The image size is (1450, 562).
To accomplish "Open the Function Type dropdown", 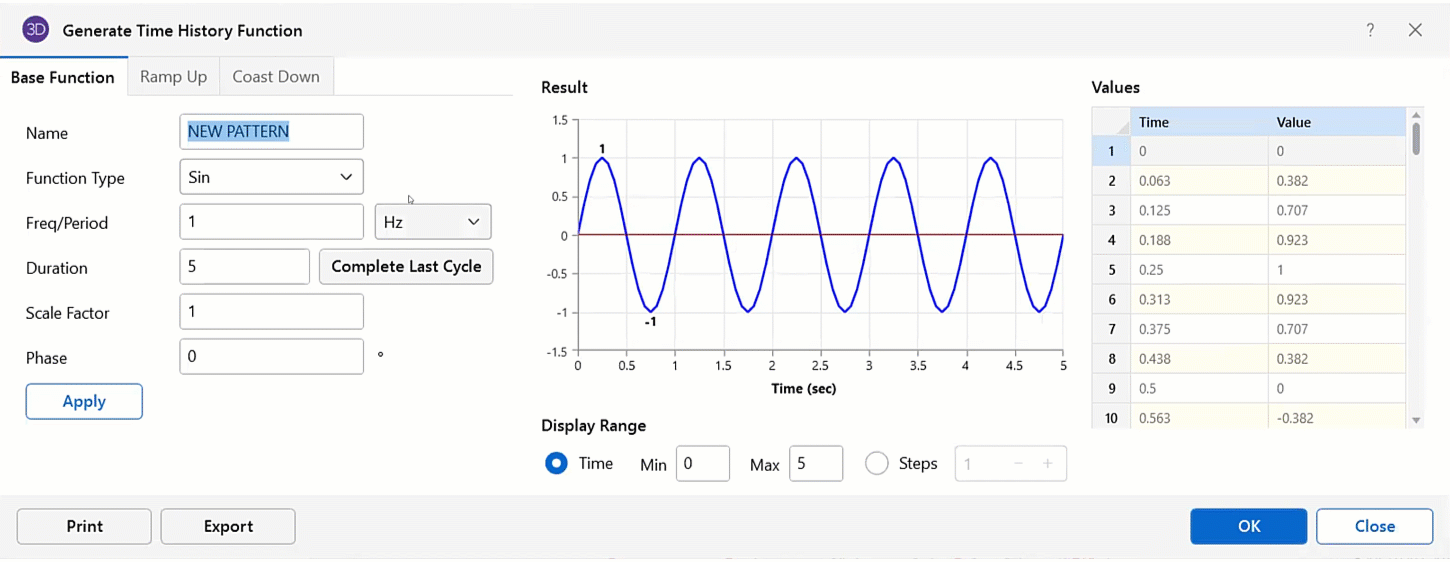I will pos(271,177).
